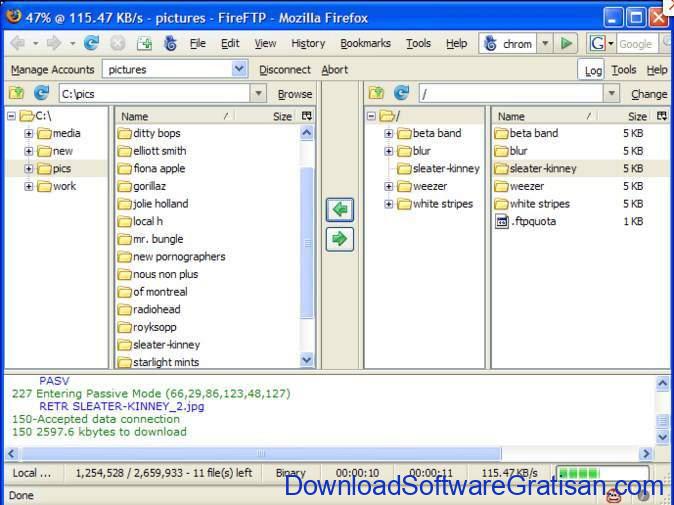Click in the remote path field

(x=511, y=93)
